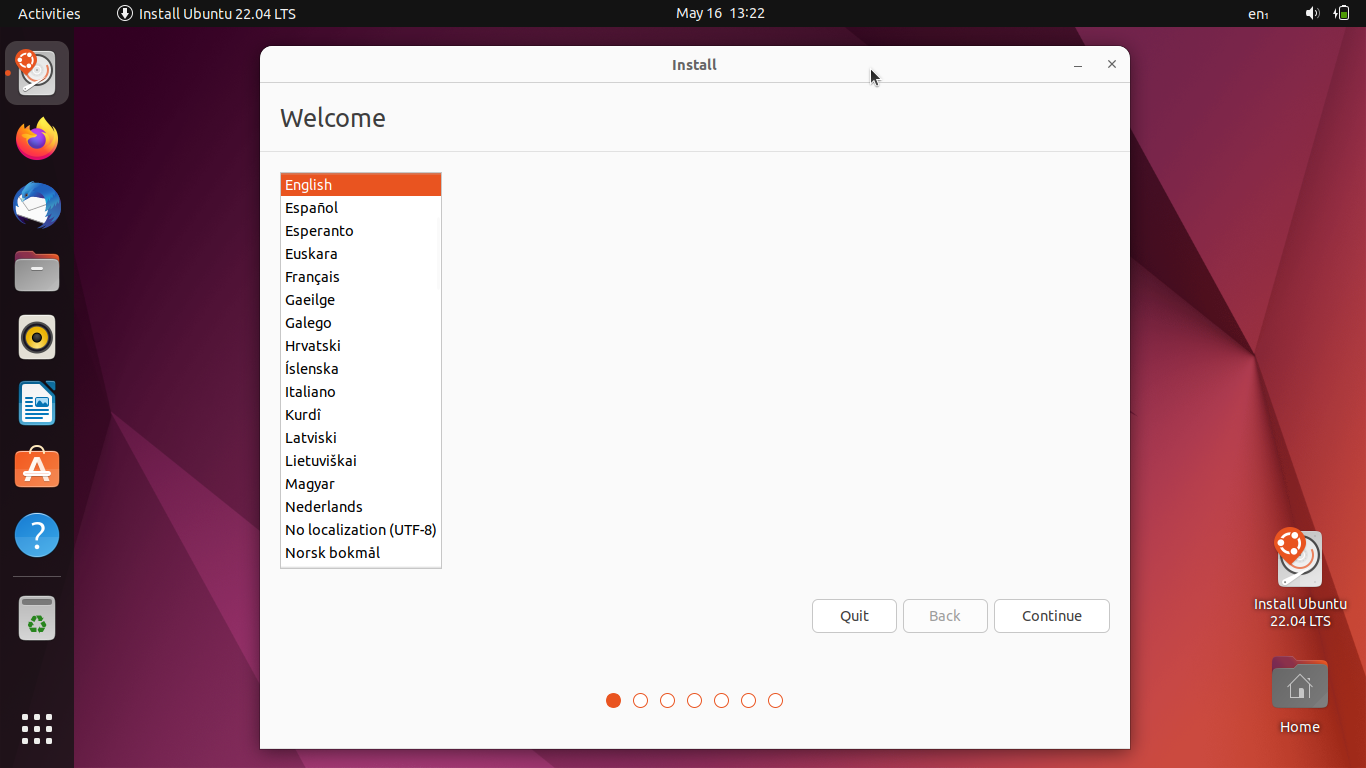This screenshot has width=1366, height=768.
Task: Select Norsk bokmål language
Action: 361,553
